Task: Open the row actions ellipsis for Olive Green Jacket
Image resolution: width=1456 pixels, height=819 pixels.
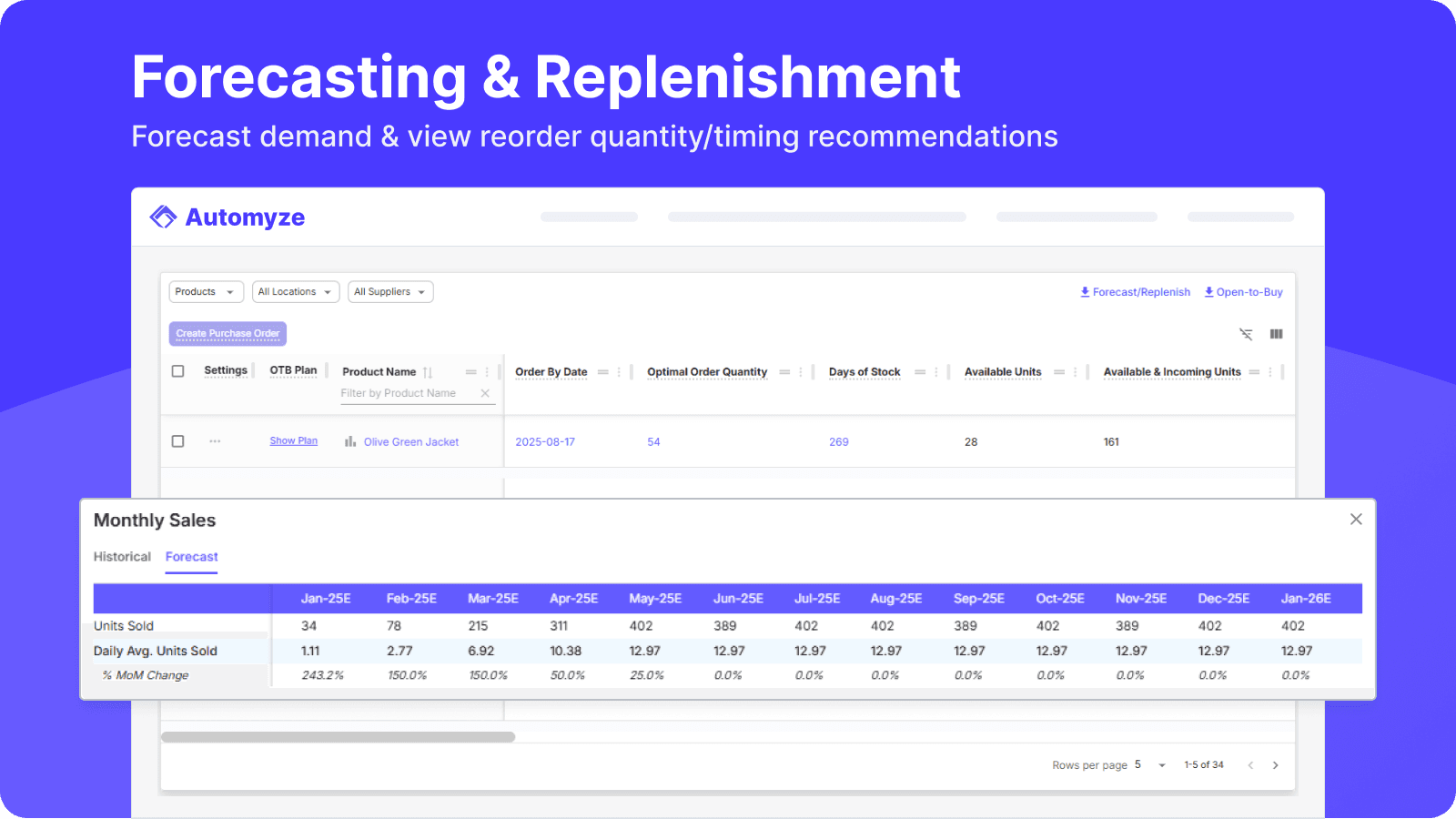Action: coord(215,441)
